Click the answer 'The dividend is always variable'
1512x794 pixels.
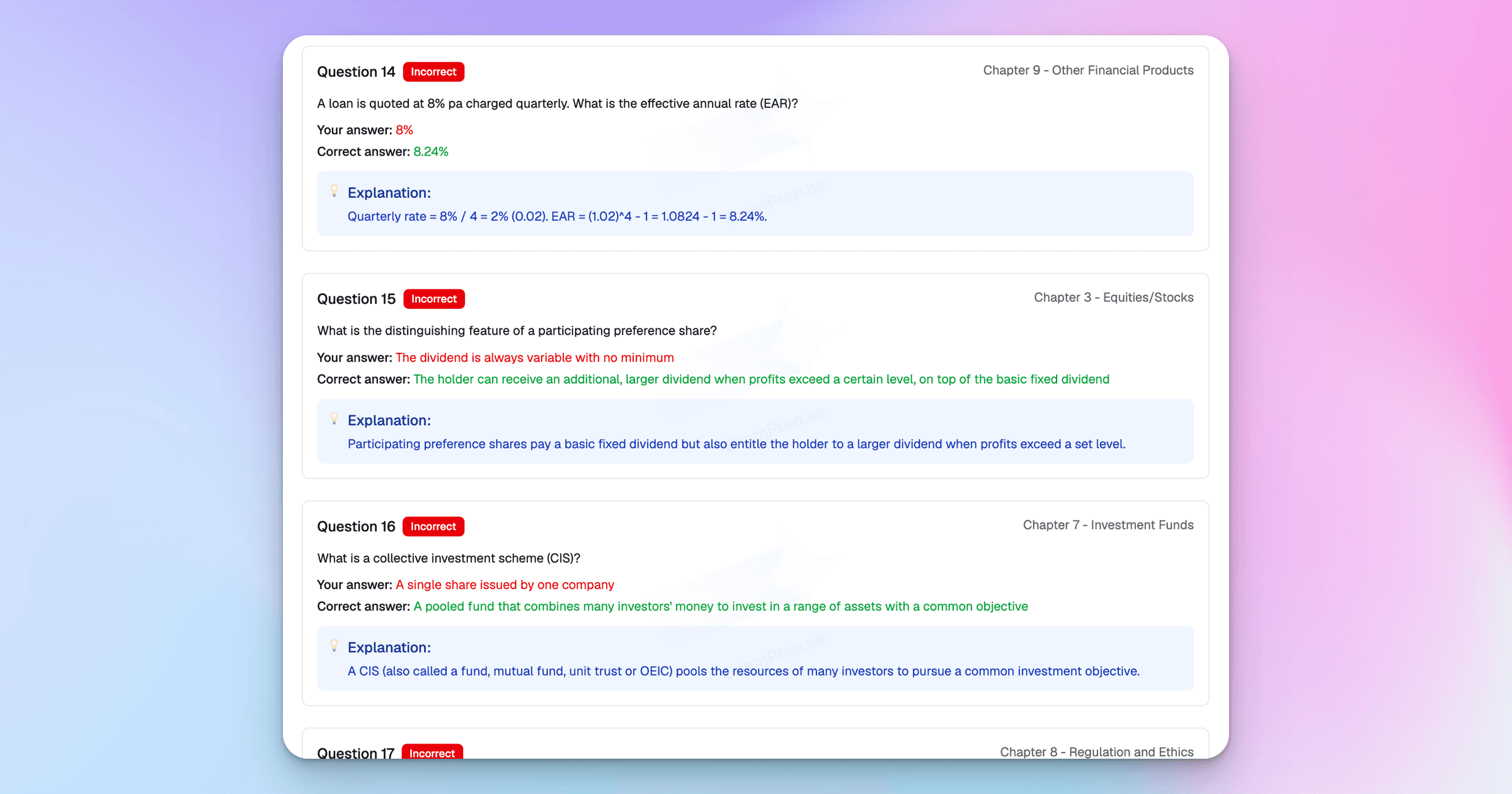[x=535, y=358]
